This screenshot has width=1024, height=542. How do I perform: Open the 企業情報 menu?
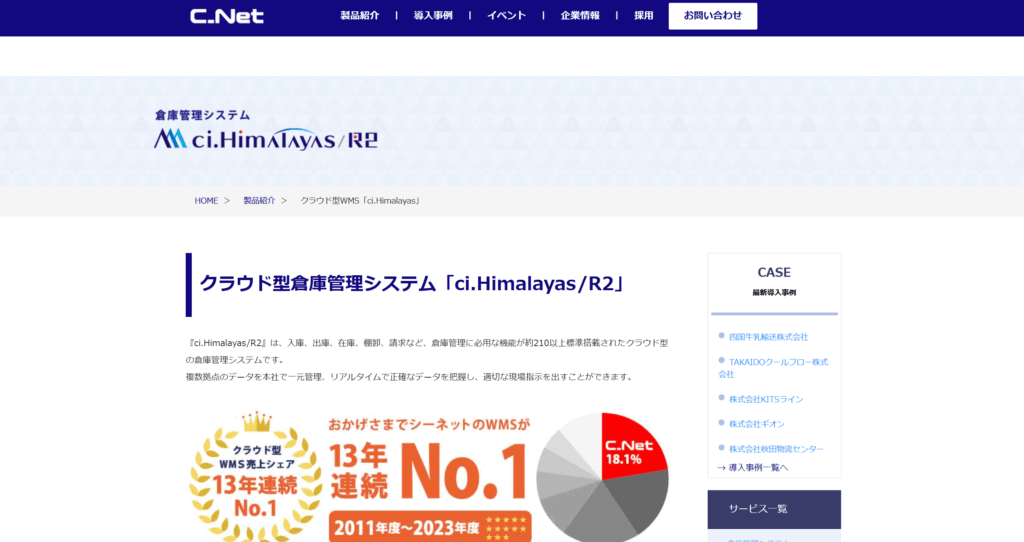580,16
